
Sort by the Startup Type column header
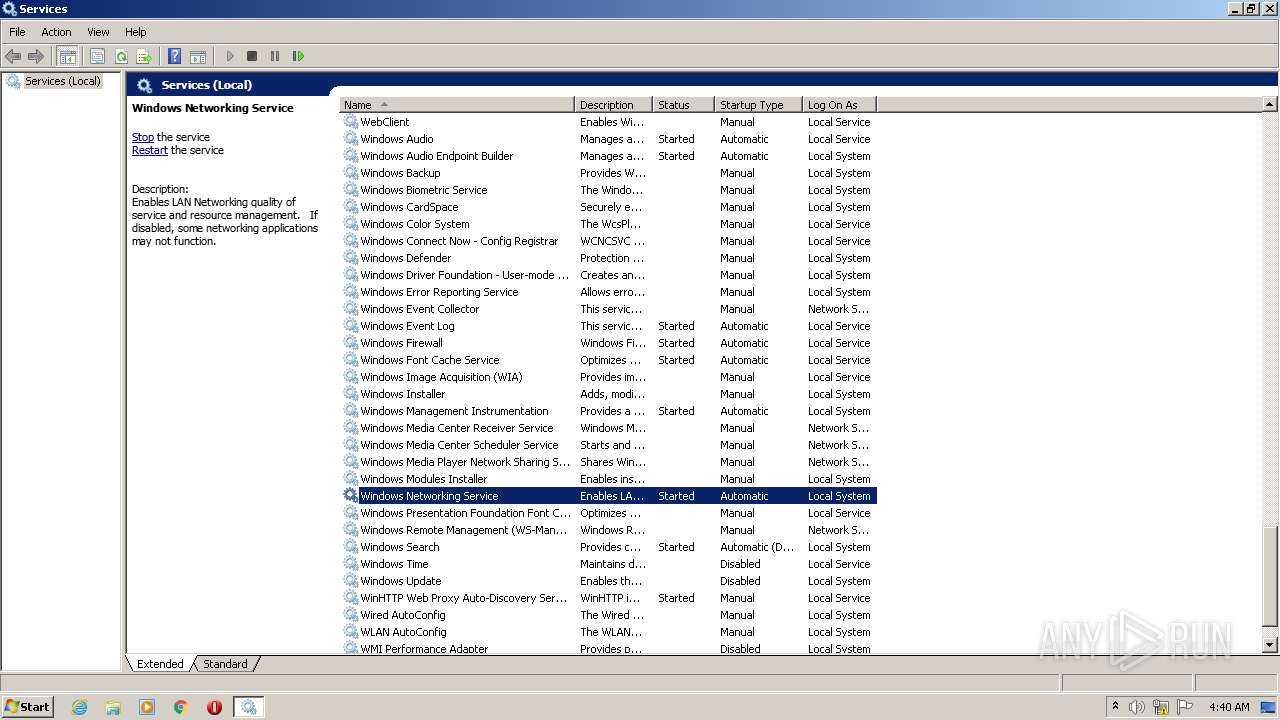(759, 105)
